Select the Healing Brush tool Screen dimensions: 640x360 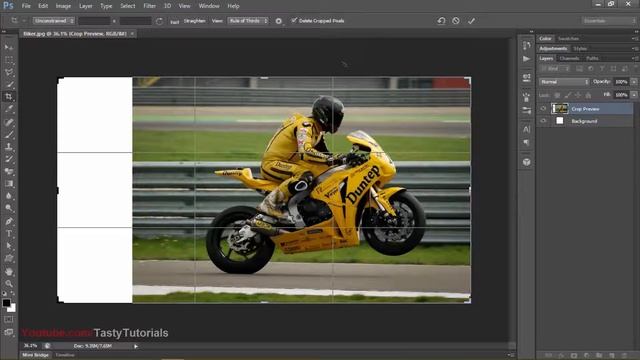click(x=9, y=122)
